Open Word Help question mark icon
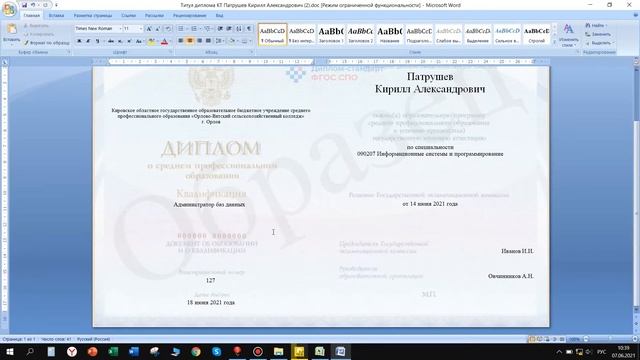 click(x=636, y=16)
